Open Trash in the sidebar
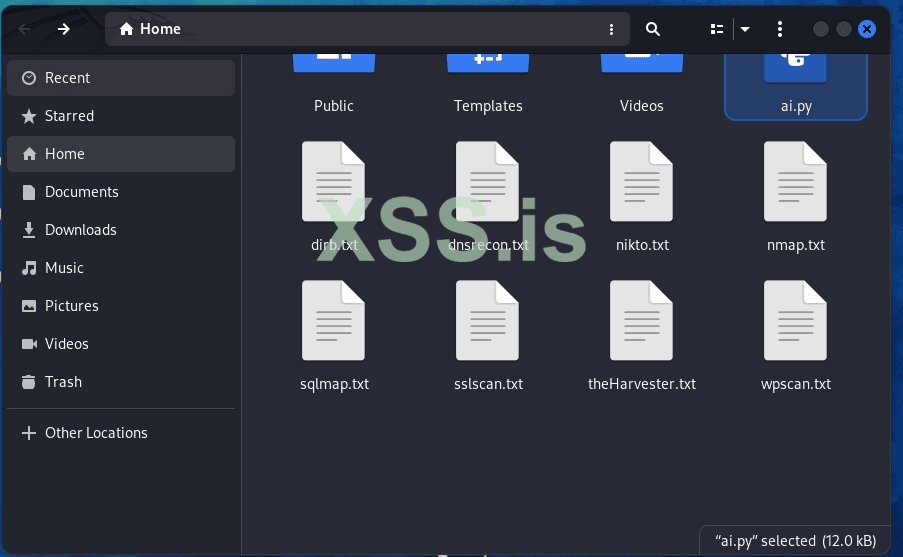Image resolution: width=903 pixels, height=557 pixels. pyautogui.click(x=121, y=382)
